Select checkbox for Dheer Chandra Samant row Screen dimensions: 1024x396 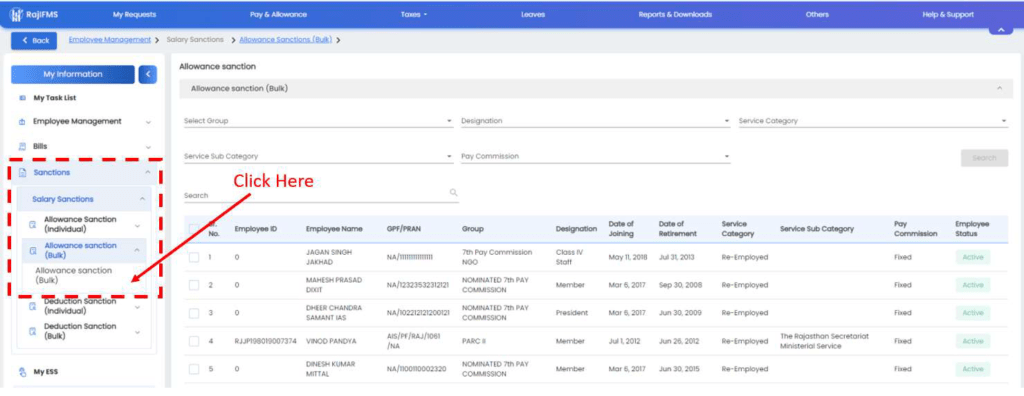tap(194, 313)
